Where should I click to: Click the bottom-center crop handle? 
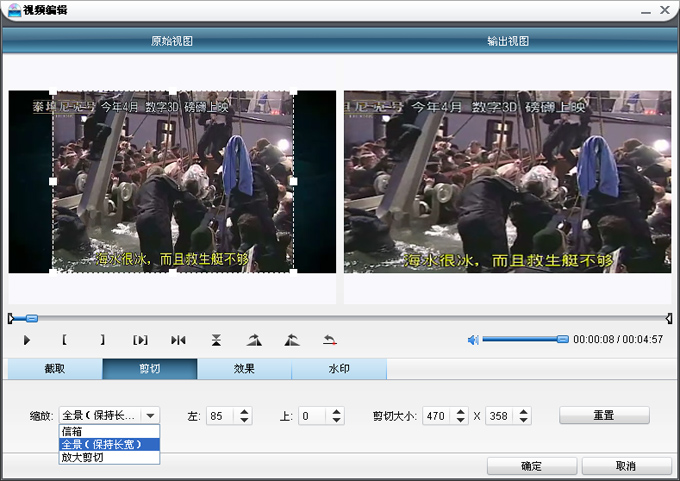pos(173,272)
